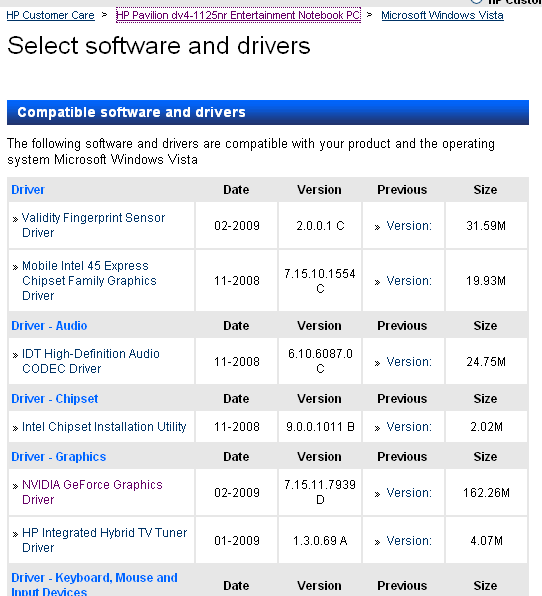Click the Driver - Chipset category heading
Viewport: 542px width, 596px height.
point(54,399)
